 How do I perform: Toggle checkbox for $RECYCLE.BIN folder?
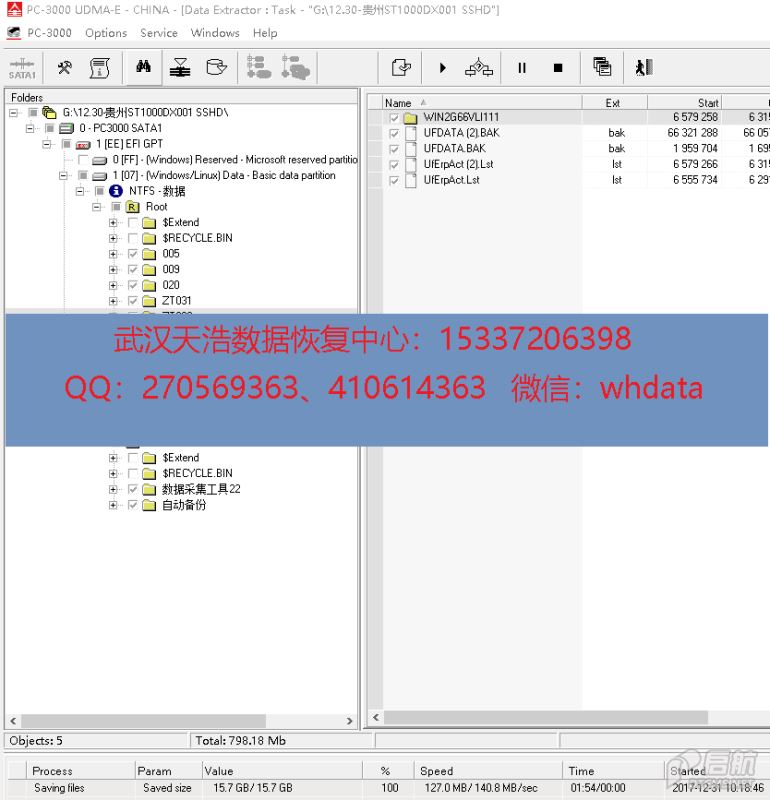[x=133, y=238]
